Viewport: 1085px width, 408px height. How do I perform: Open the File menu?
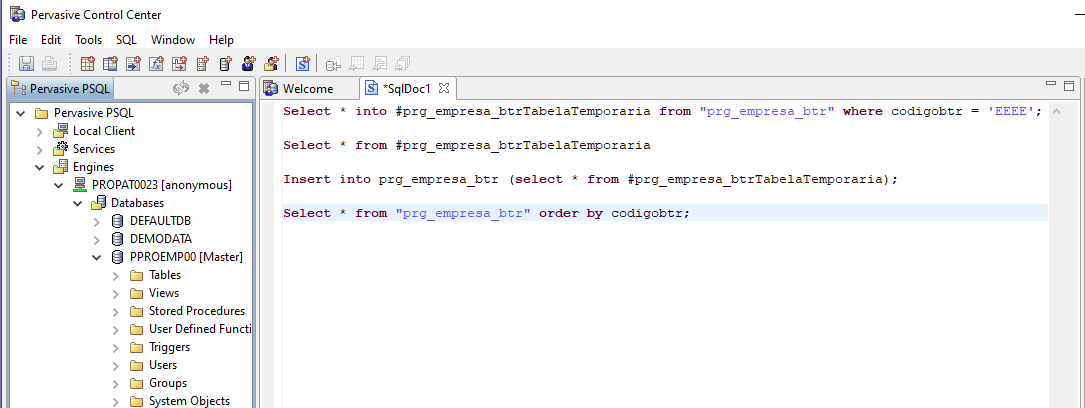[x=18, y=40]
